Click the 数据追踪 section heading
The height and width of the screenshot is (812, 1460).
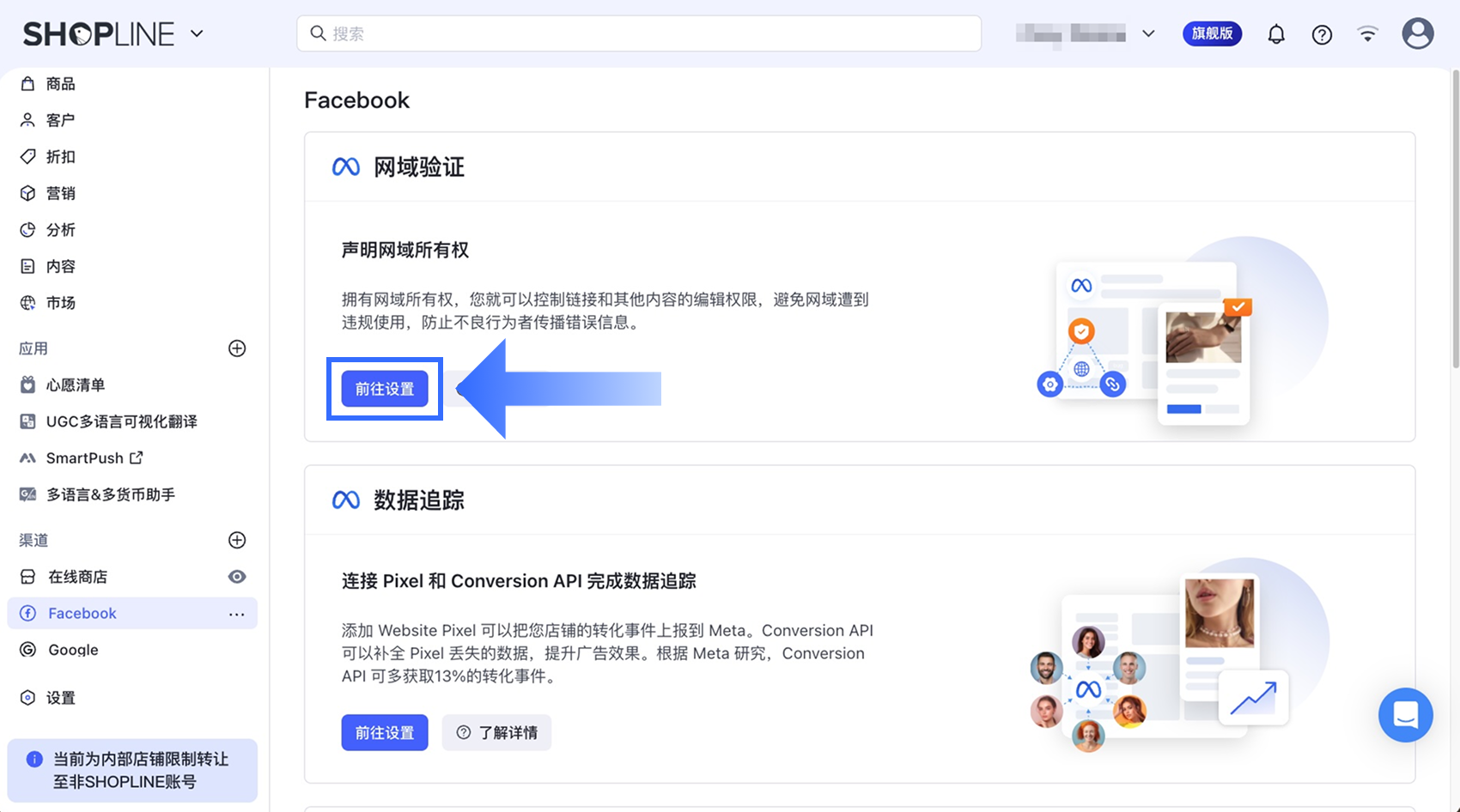click(x=419, y=500)
